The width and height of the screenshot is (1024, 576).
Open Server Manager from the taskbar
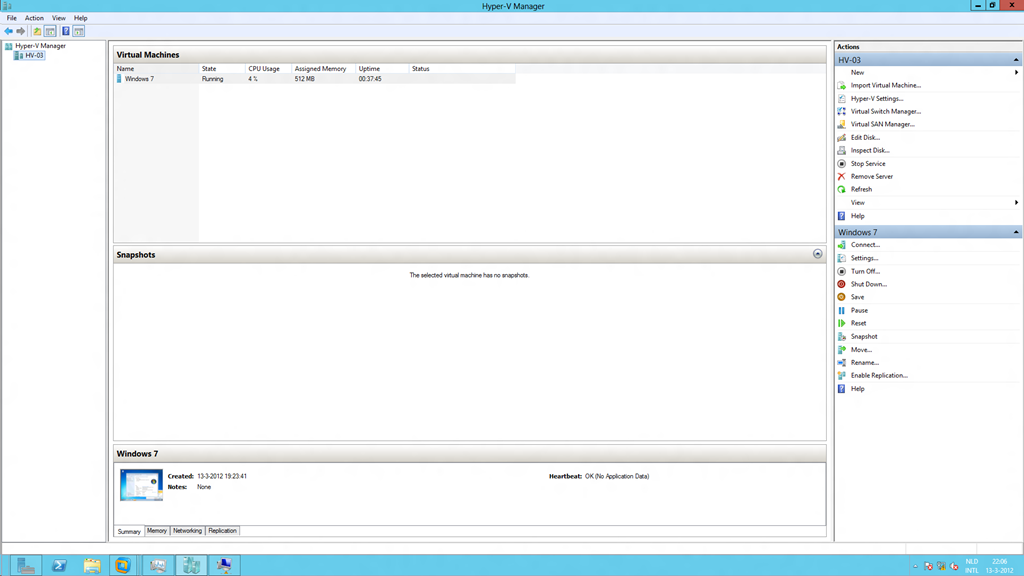pos(26,566)
